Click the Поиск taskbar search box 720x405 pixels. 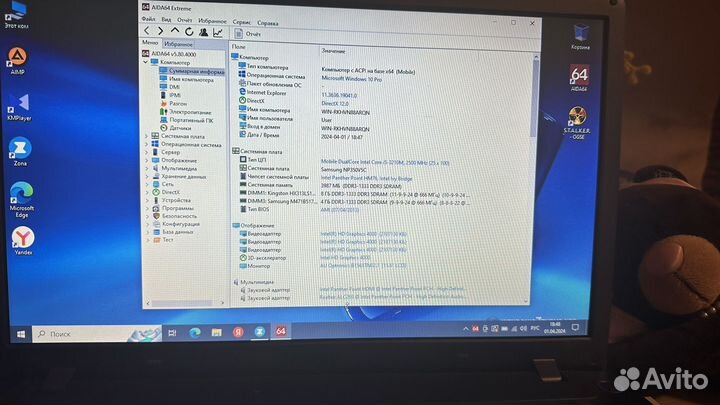coord(97,334)
